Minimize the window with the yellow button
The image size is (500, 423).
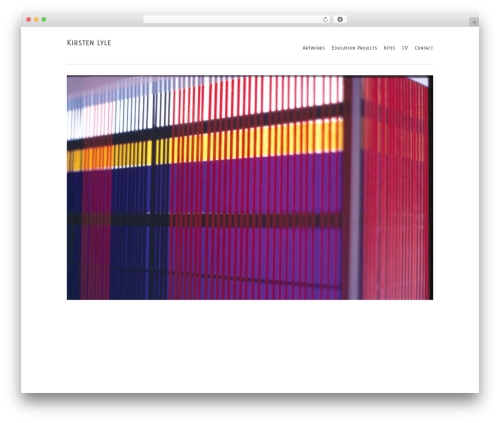click(36, 20)
